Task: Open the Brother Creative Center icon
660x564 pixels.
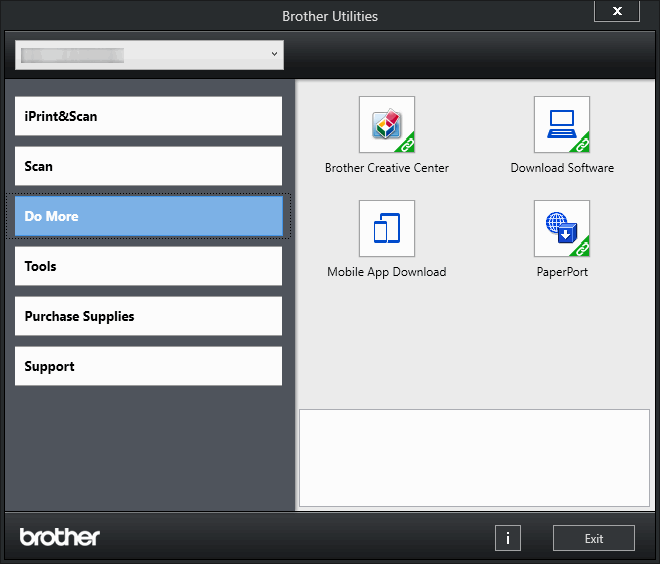Action: tap(386, 125)
